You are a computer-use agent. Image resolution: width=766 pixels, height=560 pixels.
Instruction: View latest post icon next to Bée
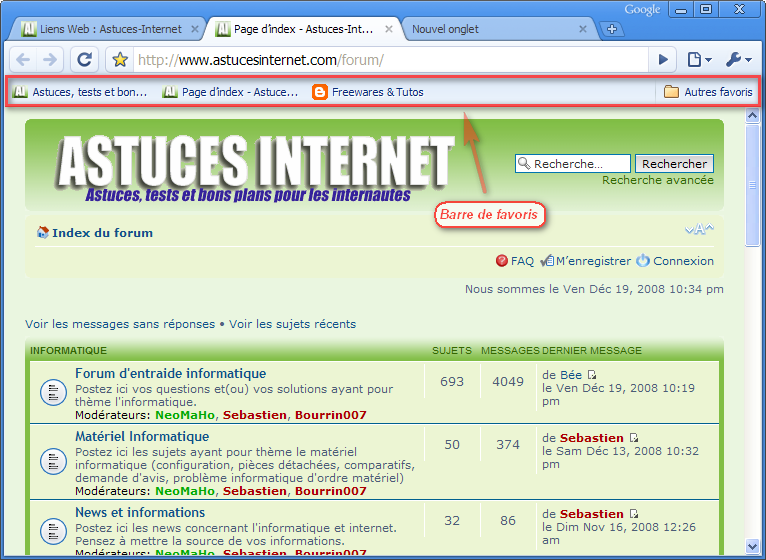point(592,375)
